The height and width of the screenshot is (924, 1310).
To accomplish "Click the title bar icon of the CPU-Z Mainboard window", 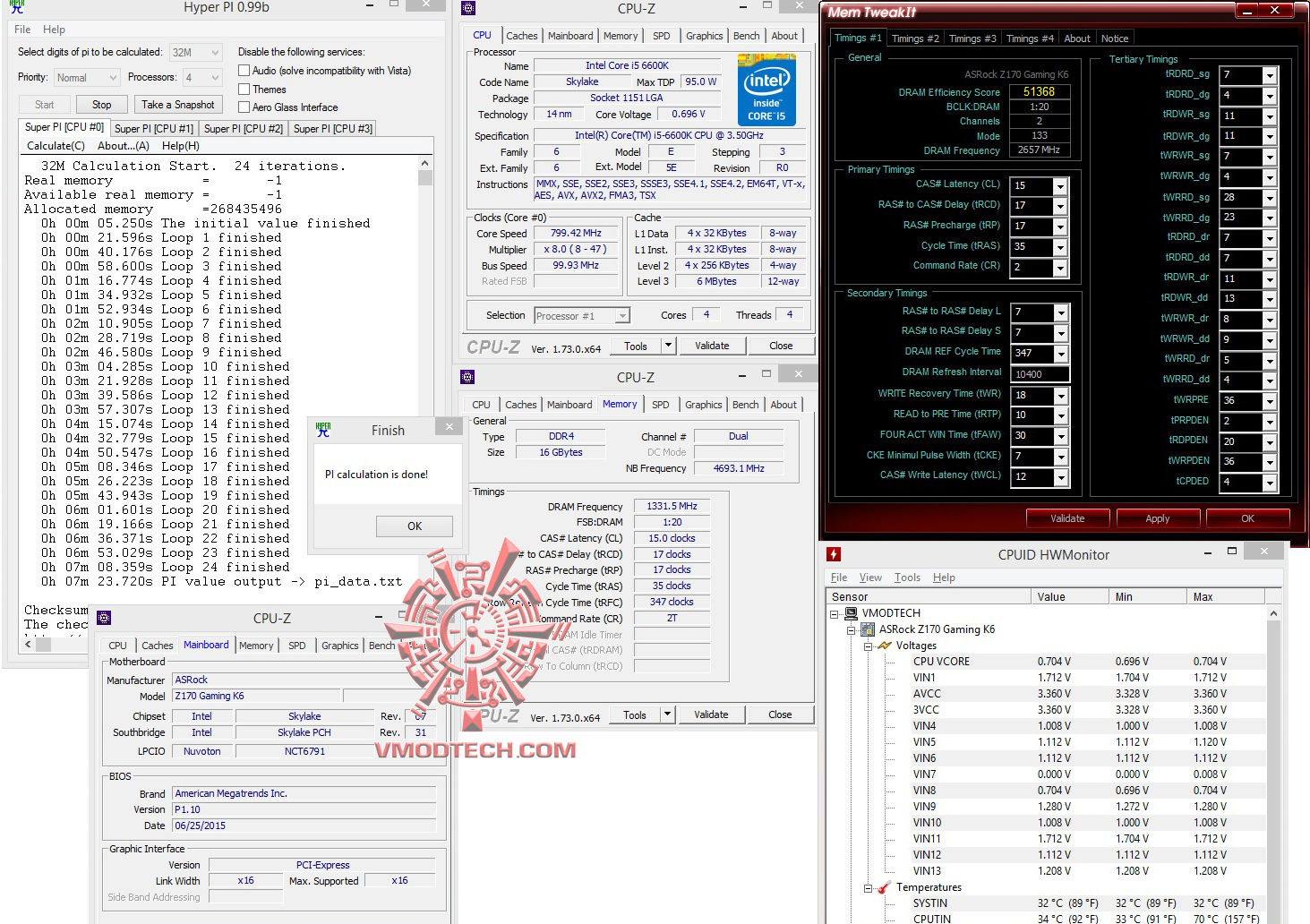I will point(104,618).
